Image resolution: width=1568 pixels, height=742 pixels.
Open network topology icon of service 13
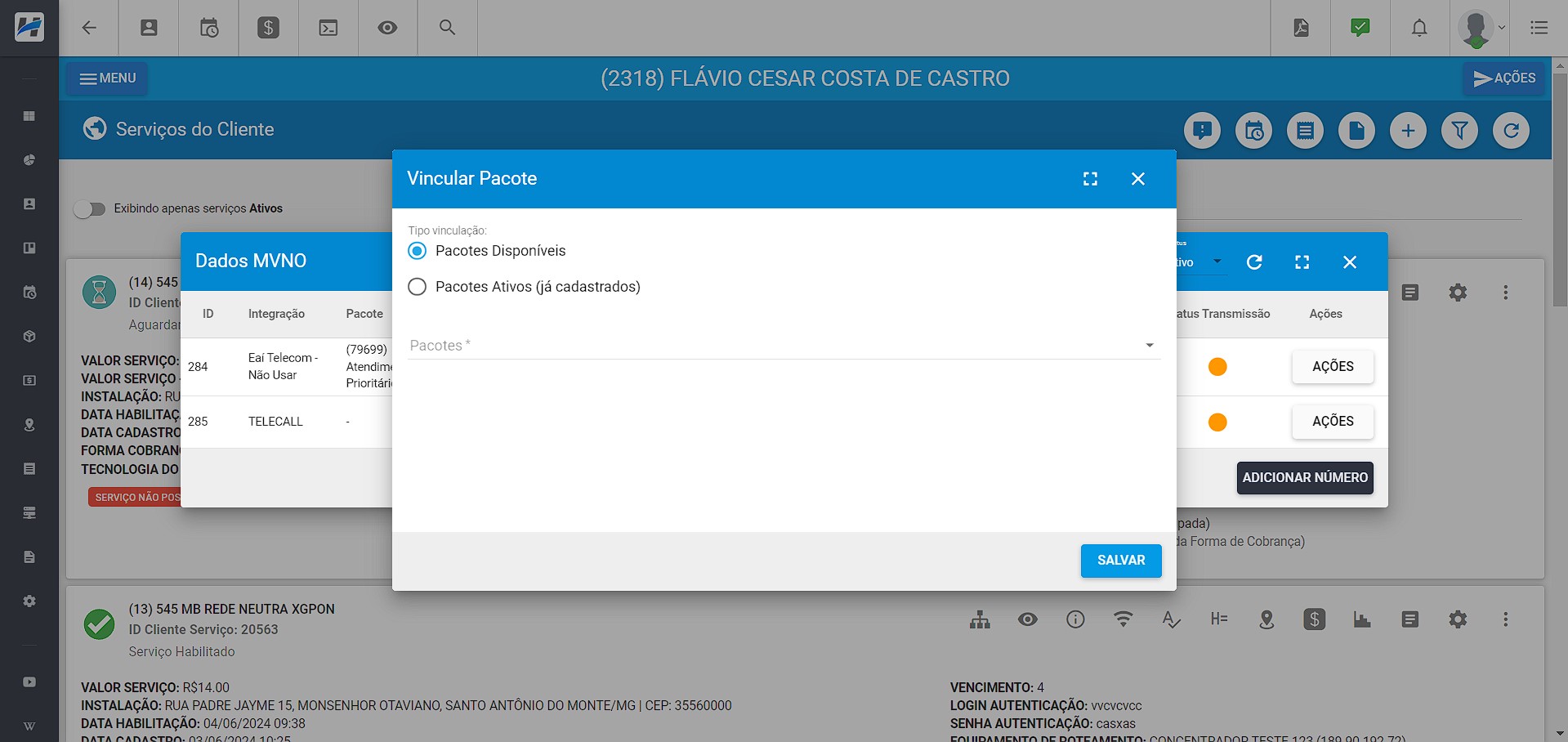pyautogui.click(x=980, y=620)
